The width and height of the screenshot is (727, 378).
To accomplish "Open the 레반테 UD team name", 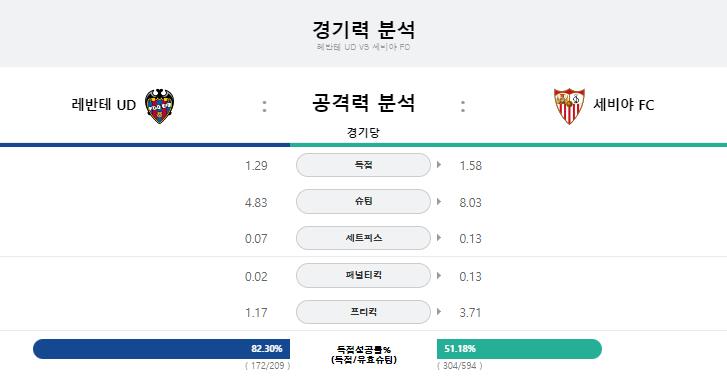I will [x=103, y=105].
